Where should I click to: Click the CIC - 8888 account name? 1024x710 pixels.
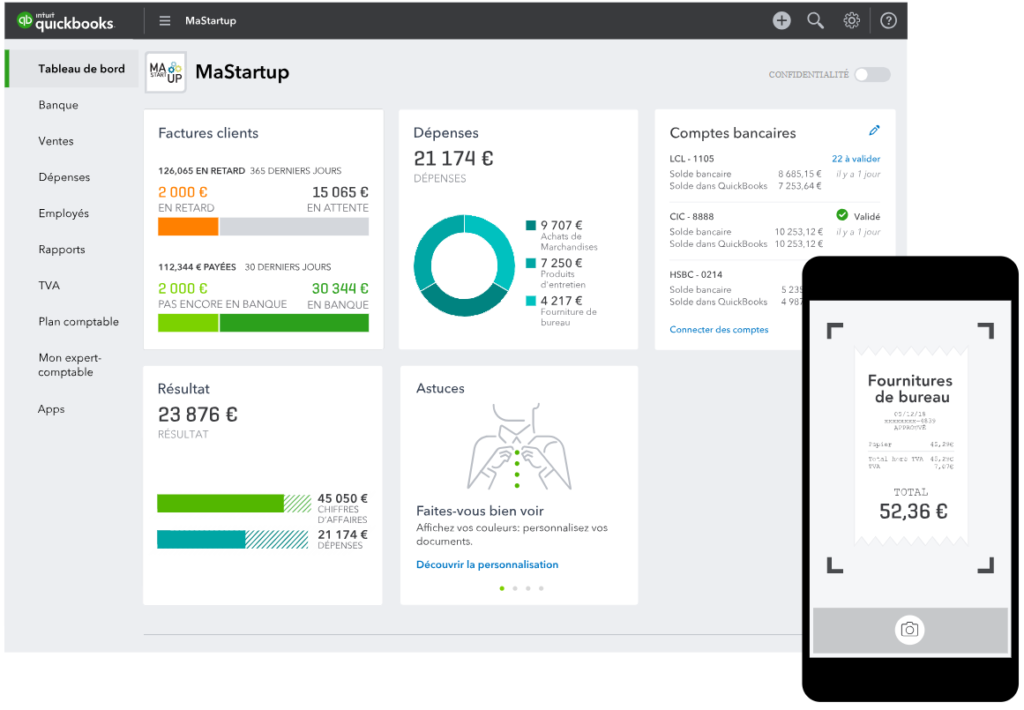coord(692,217)
